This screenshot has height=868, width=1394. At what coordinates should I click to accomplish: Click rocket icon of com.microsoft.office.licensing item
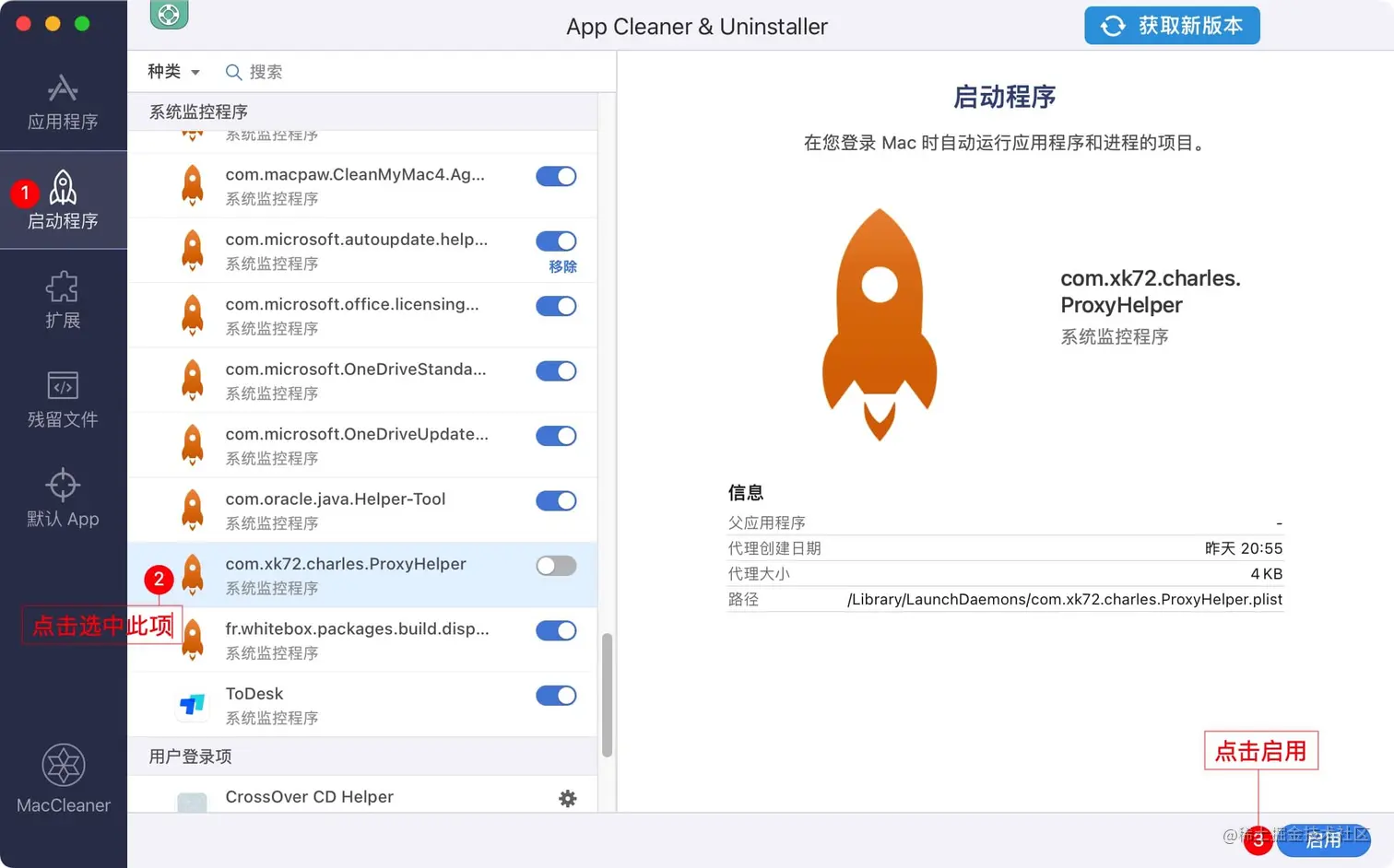[192, 315]
